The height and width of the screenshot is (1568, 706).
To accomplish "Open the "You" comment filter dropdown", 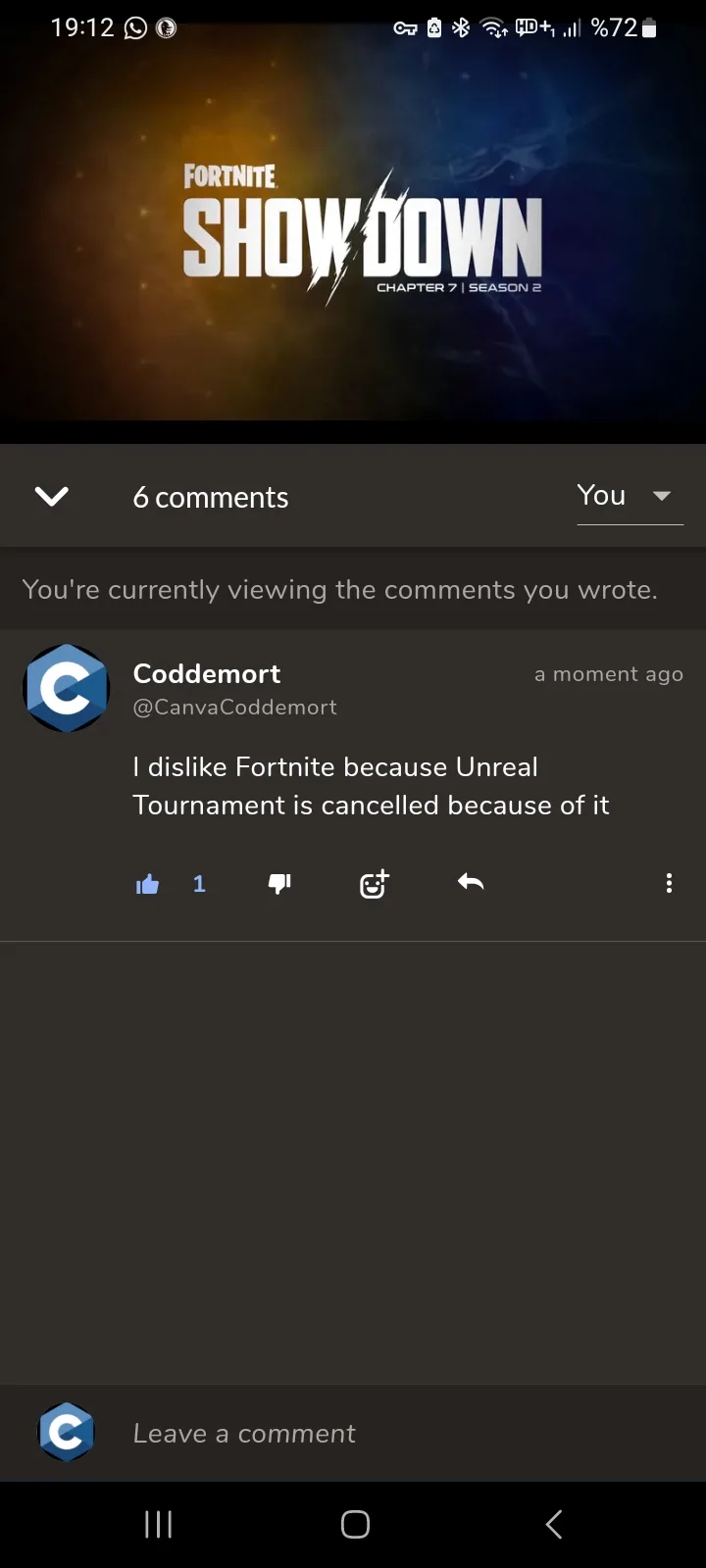I will click(x=630, y=497).
